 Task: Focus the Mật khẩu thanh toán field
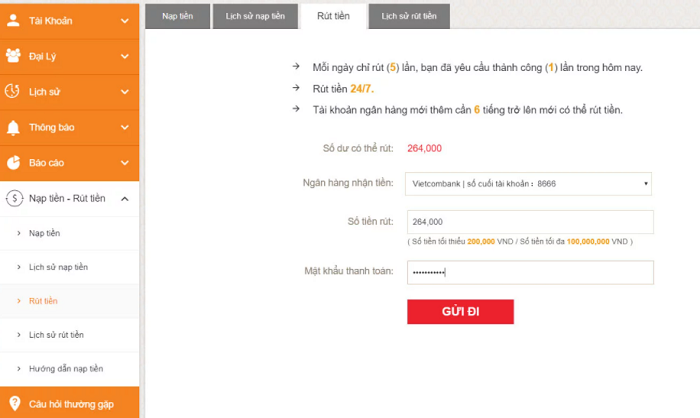click(x=529, y=272)
